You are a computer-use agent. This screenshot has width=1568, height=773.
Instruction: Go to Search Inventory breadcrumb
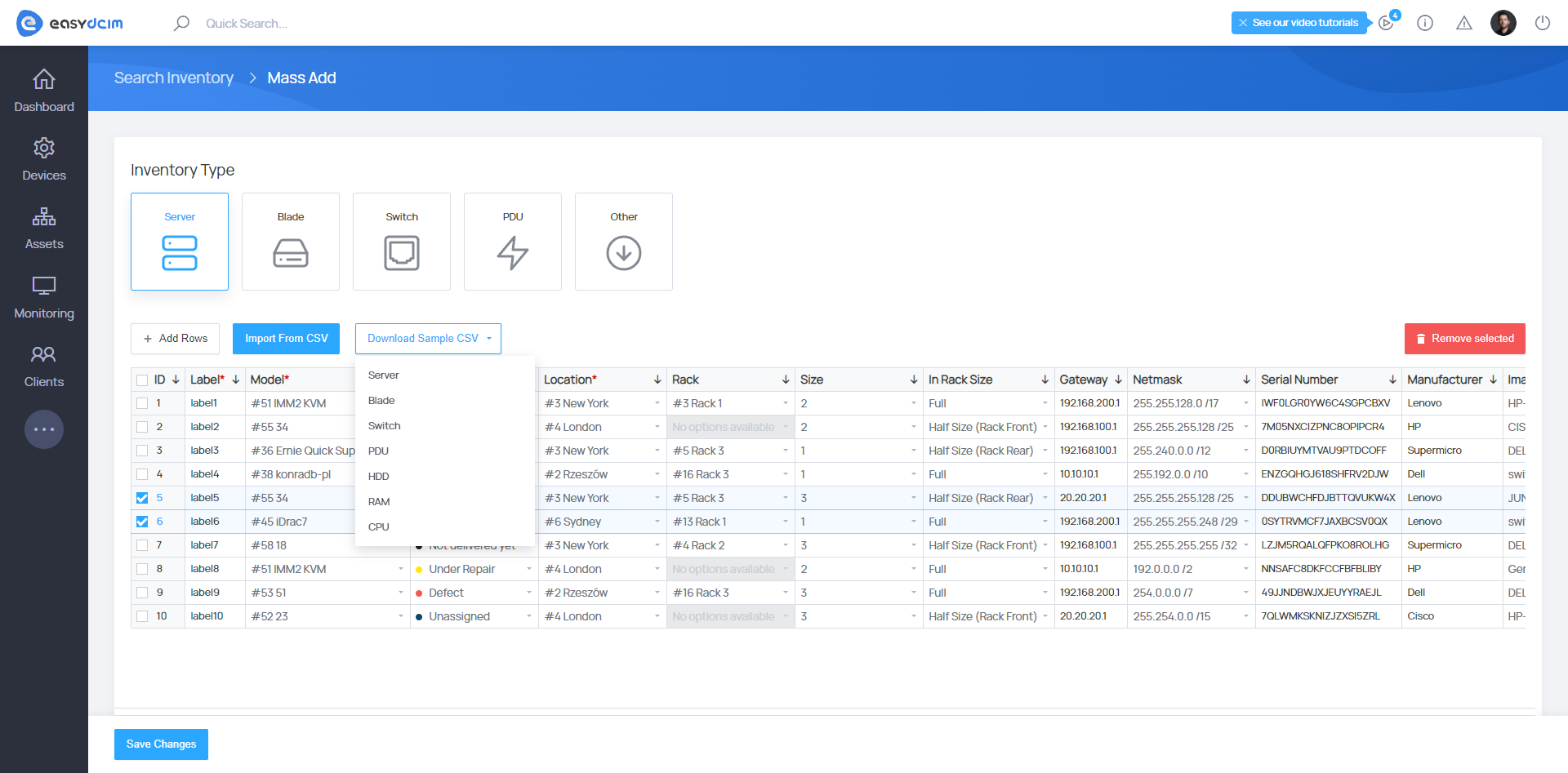click(174, 78)
